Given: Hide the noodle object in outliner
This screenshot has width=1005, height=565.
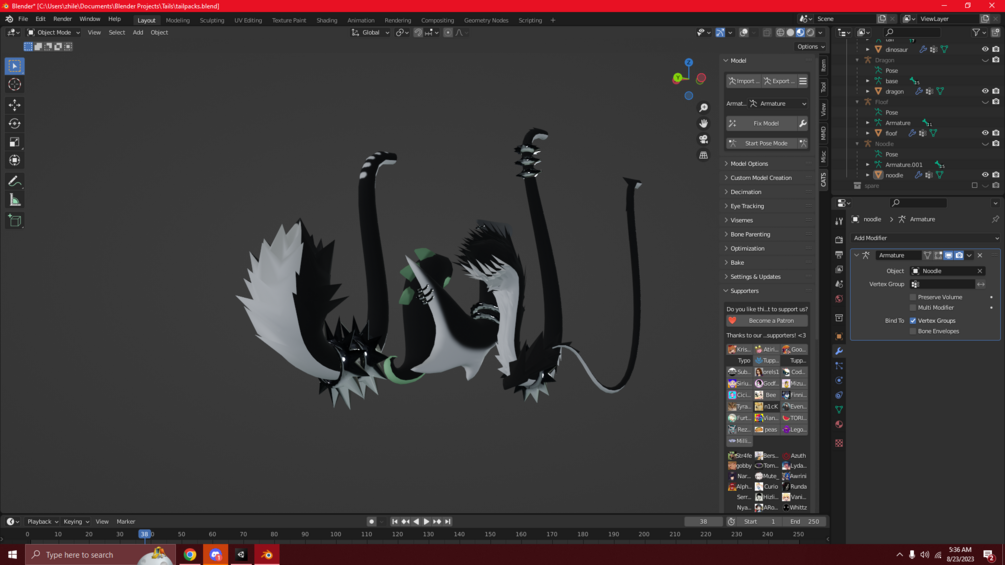Looking at the screenshot, I should point(985,175).
